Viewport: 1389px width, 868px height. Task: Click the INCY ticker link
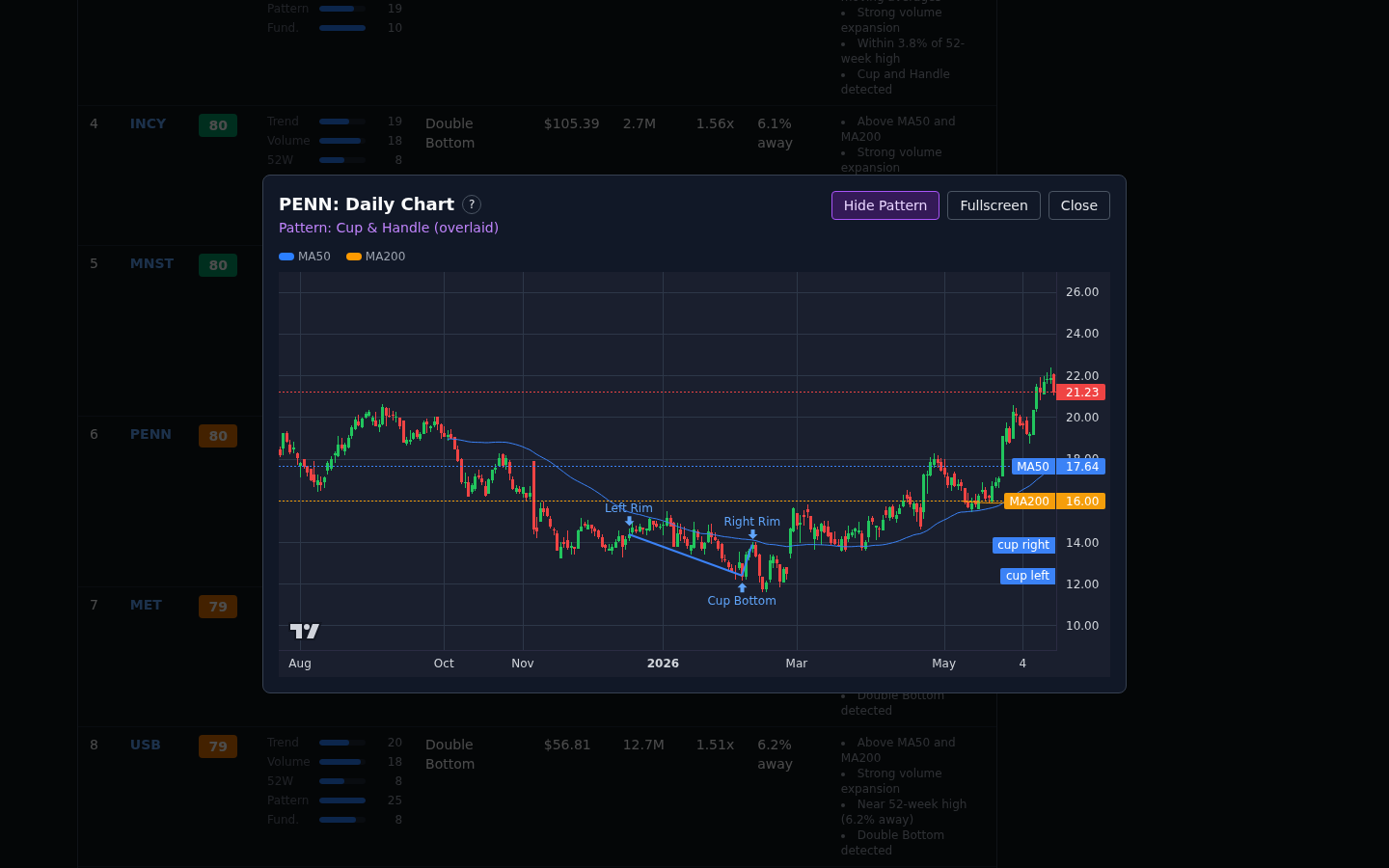point(148,123)
